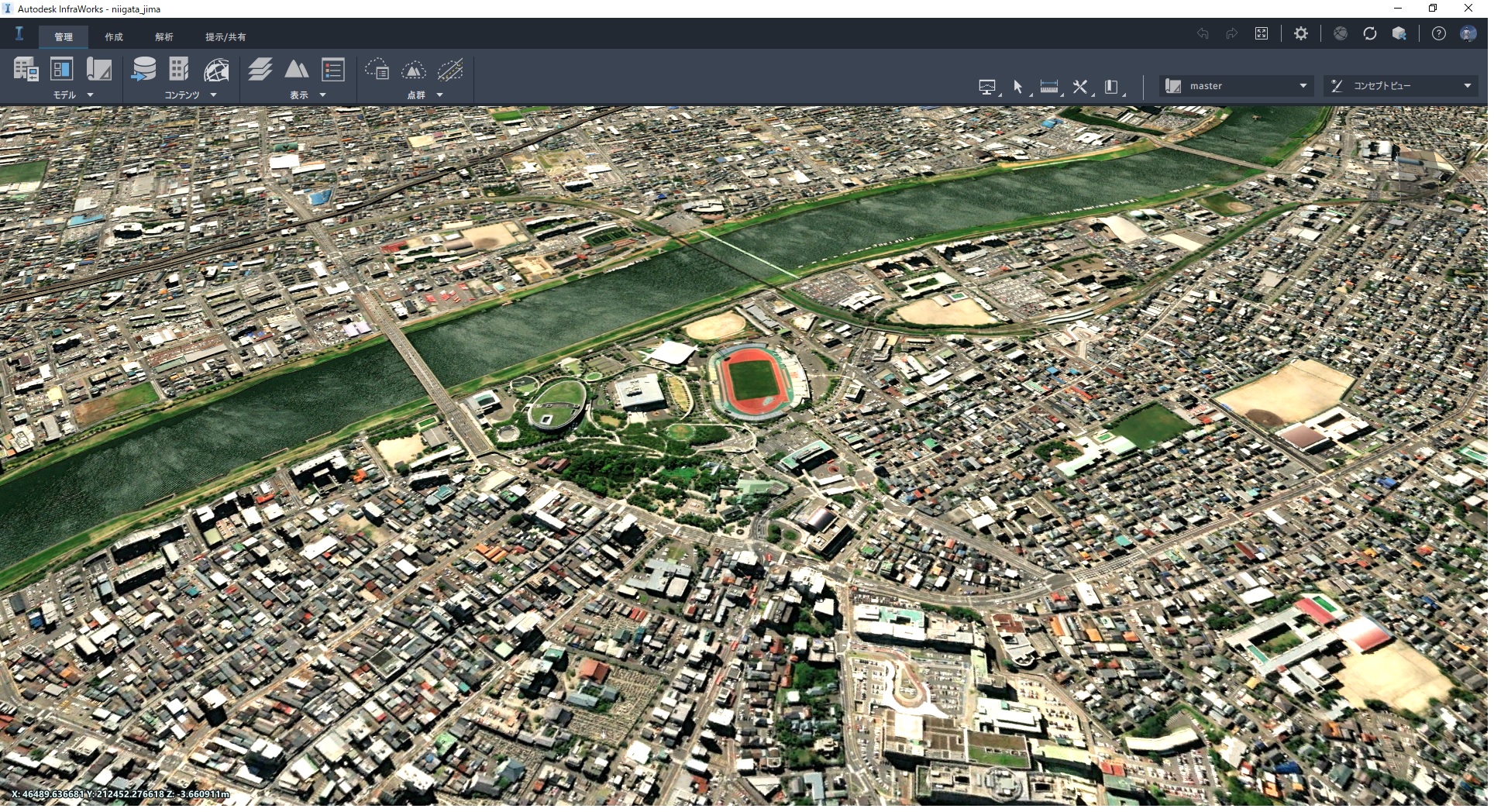This screenshot has width=1494, height=812.
Task: Click the terrain mountains icon
Action: tap(296, 70)
